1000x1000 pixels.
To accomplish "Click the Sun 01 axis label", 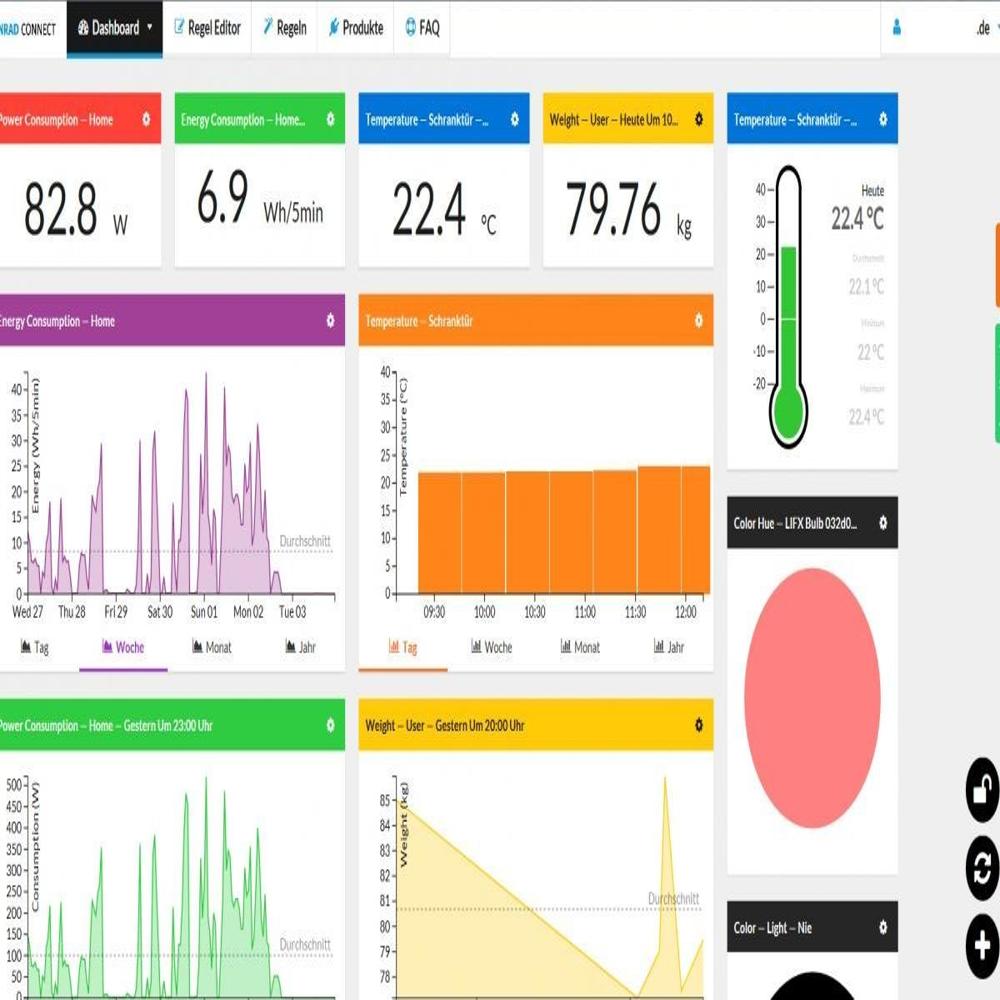I will [204, 612].
